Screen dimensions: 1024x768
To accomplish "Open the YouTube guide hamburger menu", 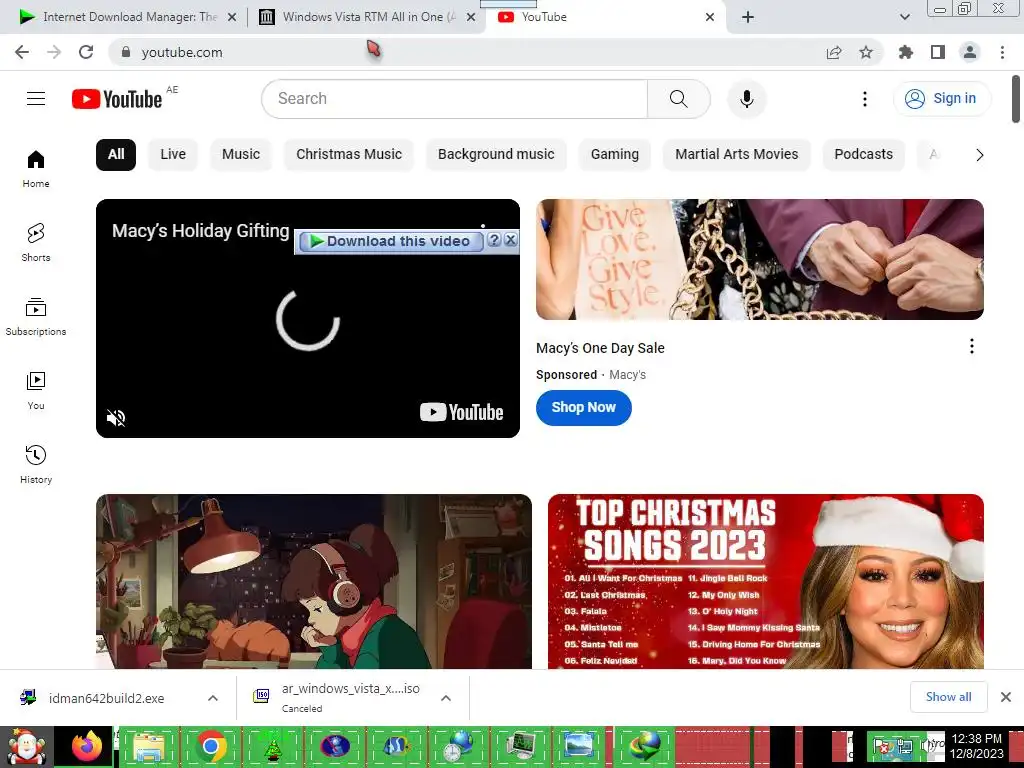I will click(36, 99).
